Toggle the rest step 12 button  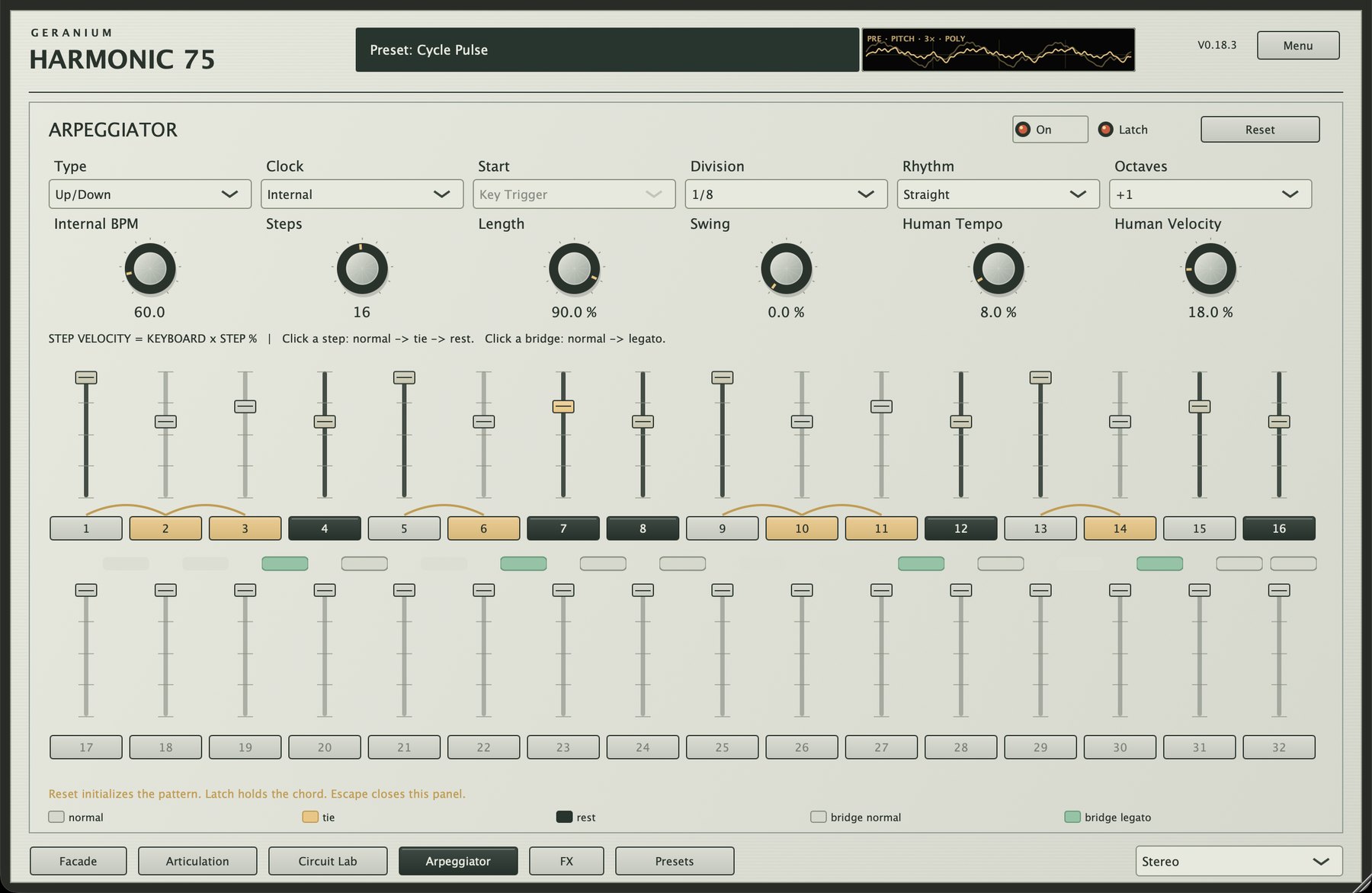point(960,528)
